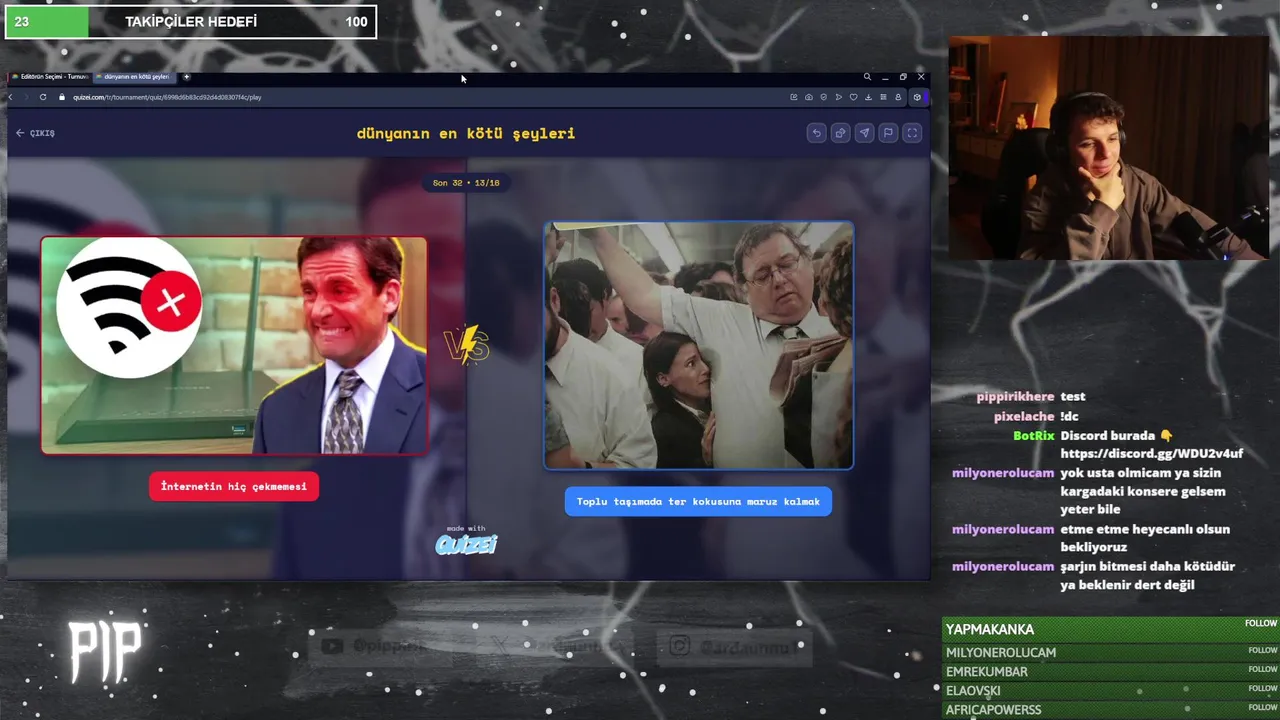Open the ad blocker shield icon

(824, 97)
